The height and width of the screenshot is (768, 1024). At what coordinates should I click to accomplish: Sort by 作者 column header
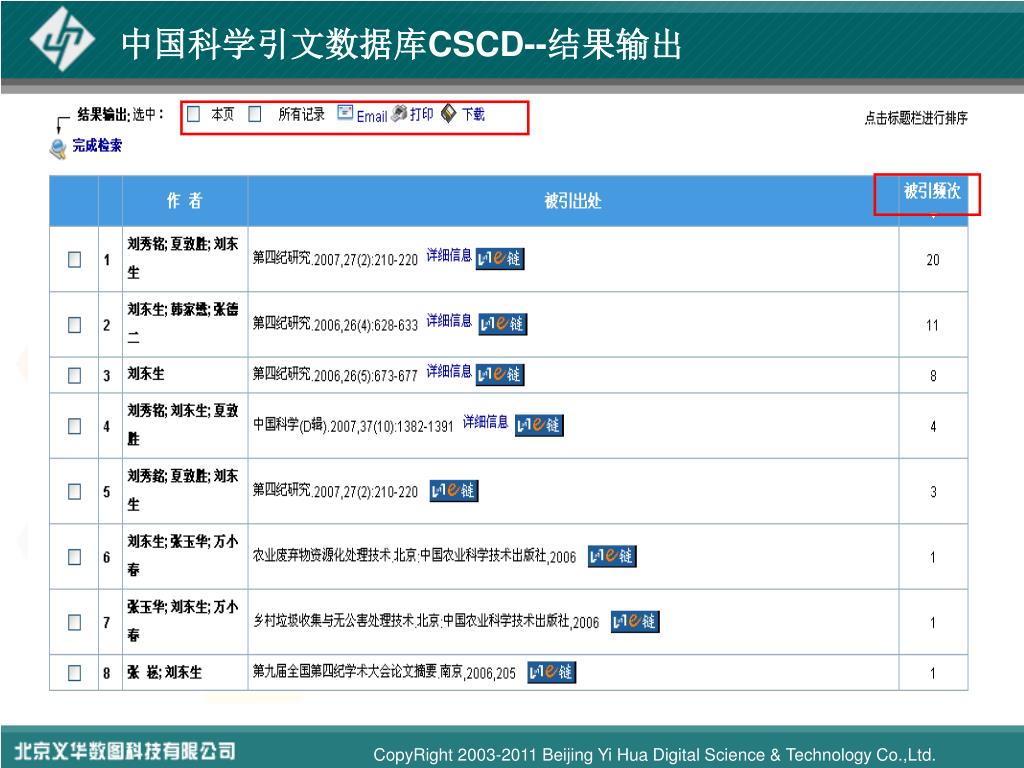[184, 201]
